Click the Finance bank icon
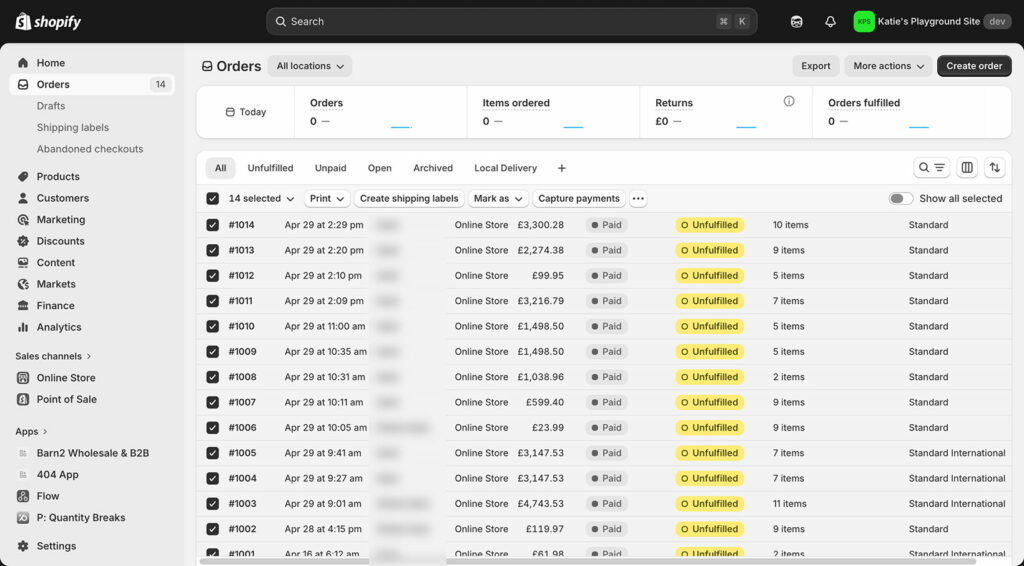The width and height of the screenshot is (1024, 566). tap(24, 306)
